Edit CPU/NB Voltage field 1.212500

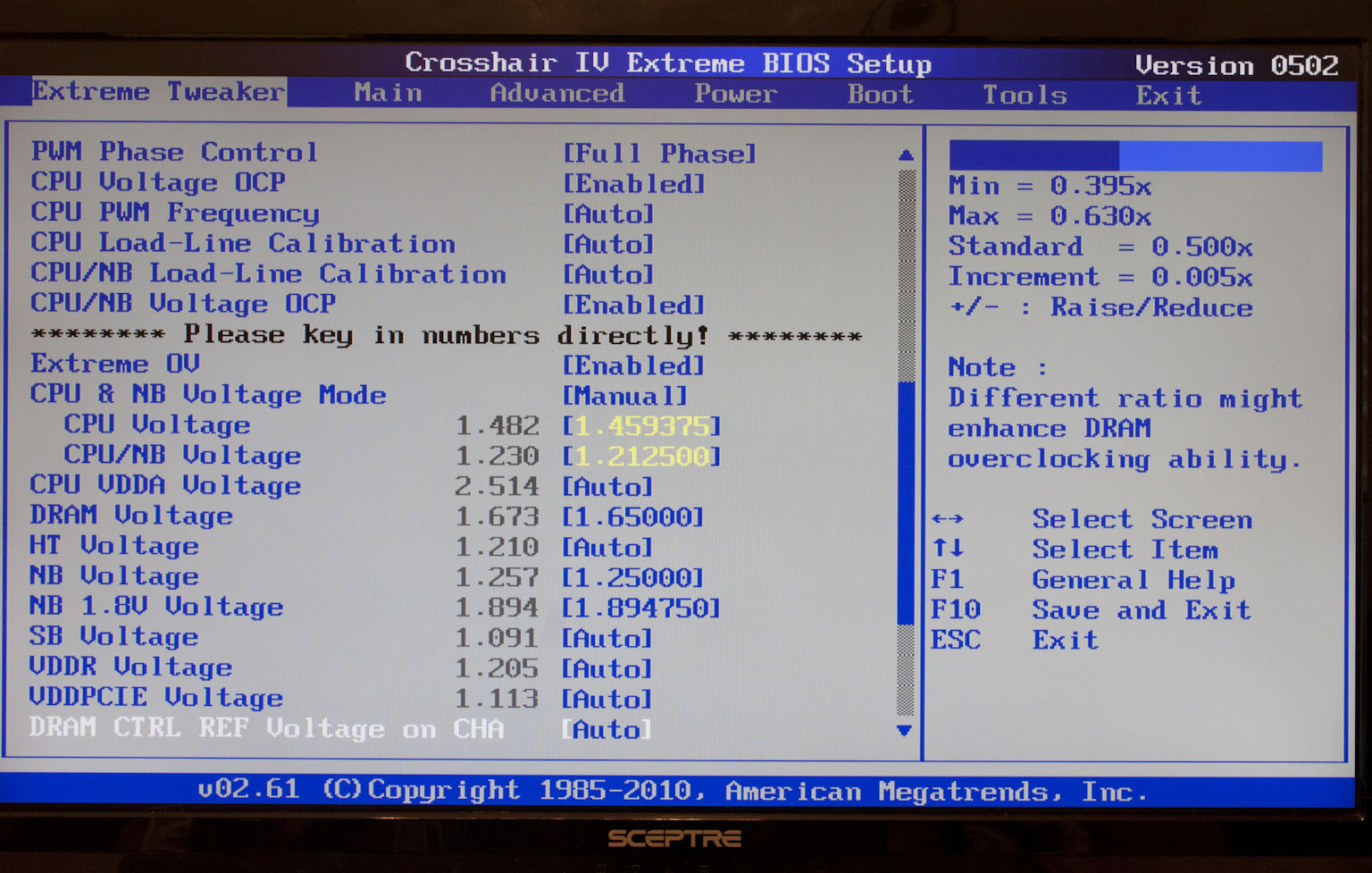click(x=641, y=457)
